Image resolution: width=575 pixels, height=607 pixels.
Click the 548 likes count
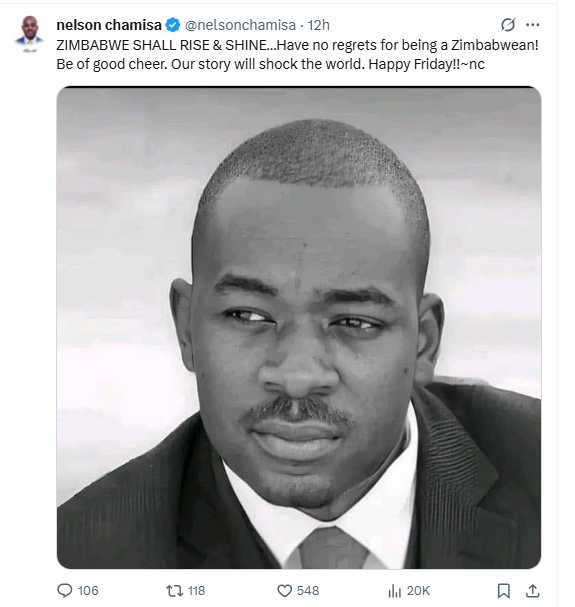click(x=308, y=591)
